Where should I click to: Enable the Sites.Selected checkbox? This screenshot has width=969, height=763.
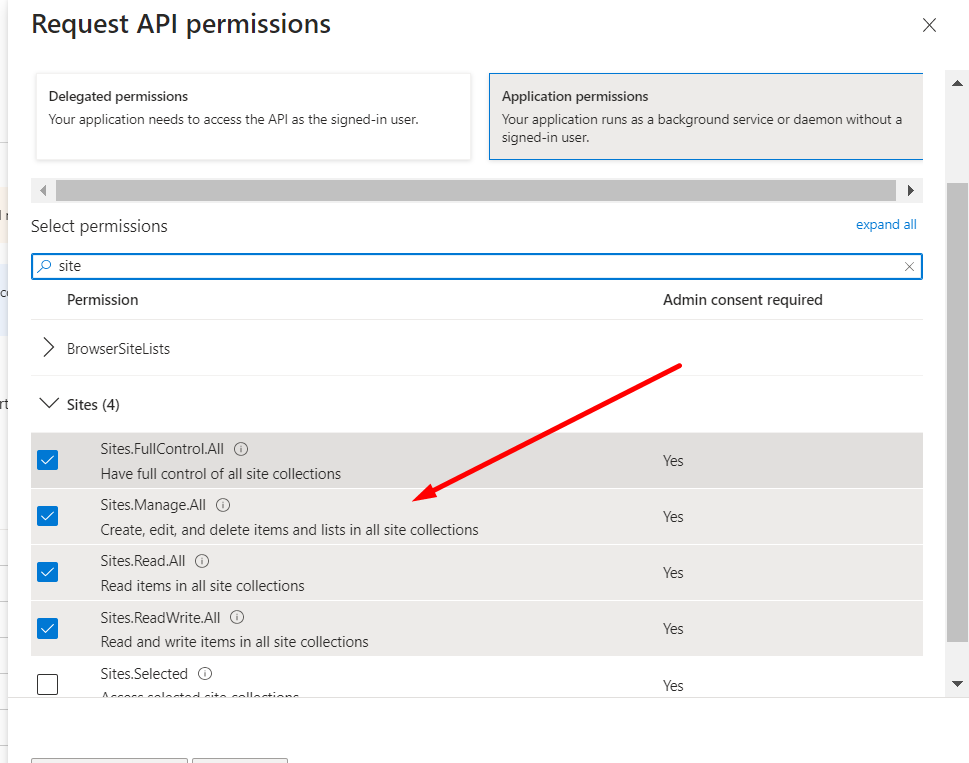47,684
